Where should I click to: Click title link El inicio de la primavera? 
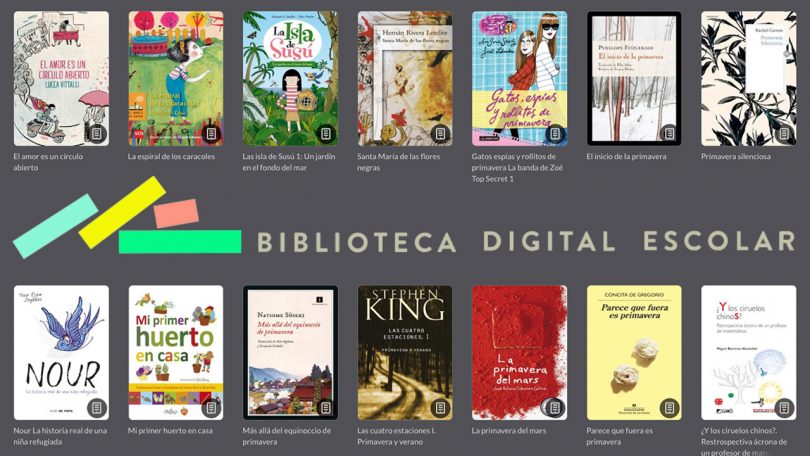(626, 156)
